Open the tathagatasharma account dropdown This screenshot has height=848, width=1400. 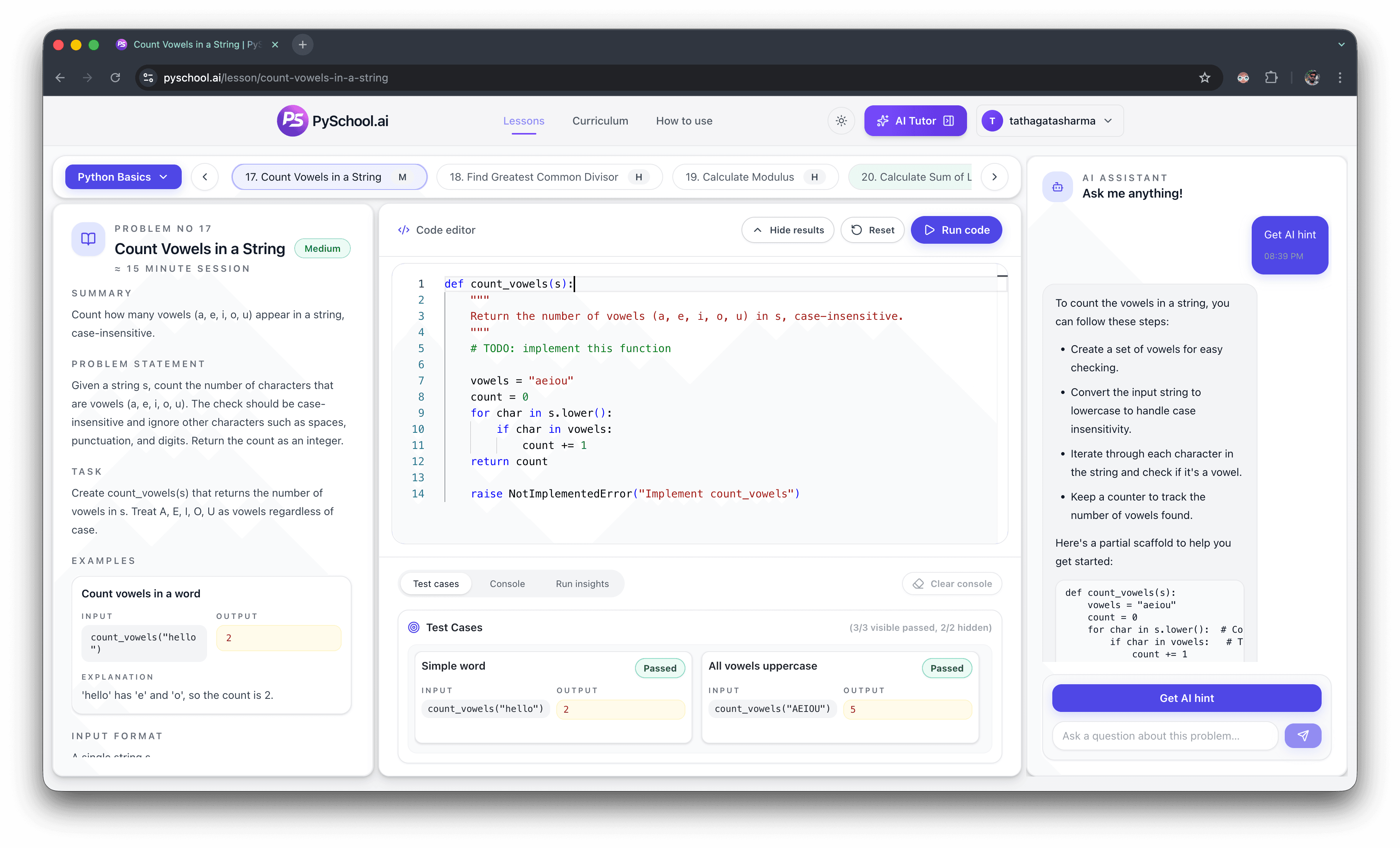[x=1049, y=120]
